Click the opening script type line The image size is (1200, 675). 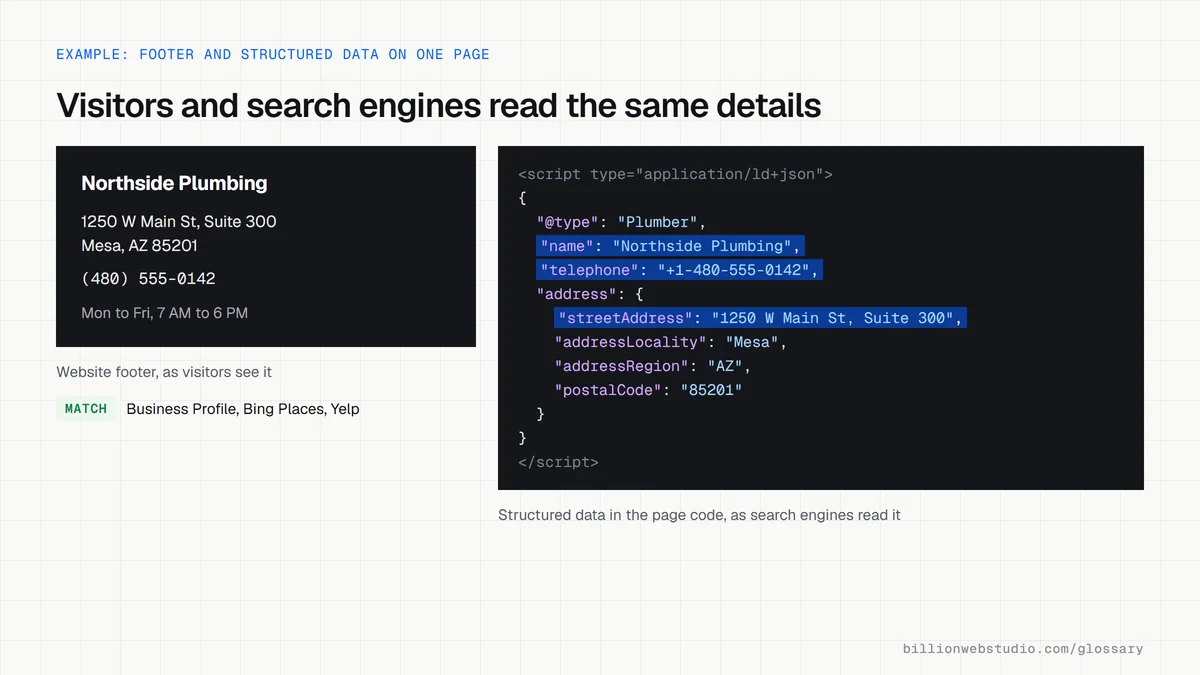(x=675, y=174)
